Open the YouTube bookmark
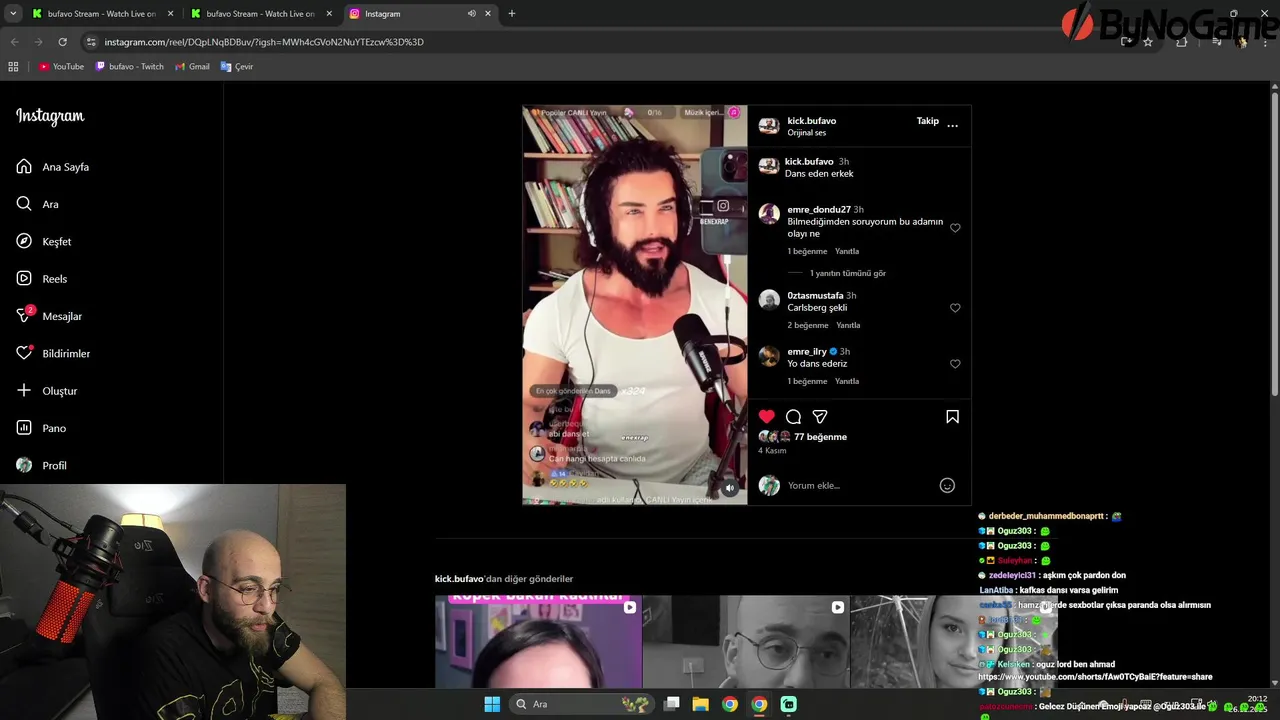Screen dimensions: 1280x720 61,67
